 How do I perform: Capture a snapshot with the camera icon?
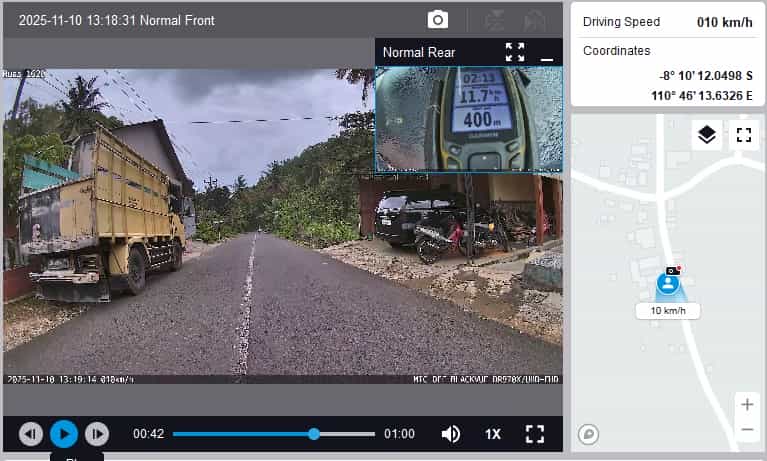438,20
